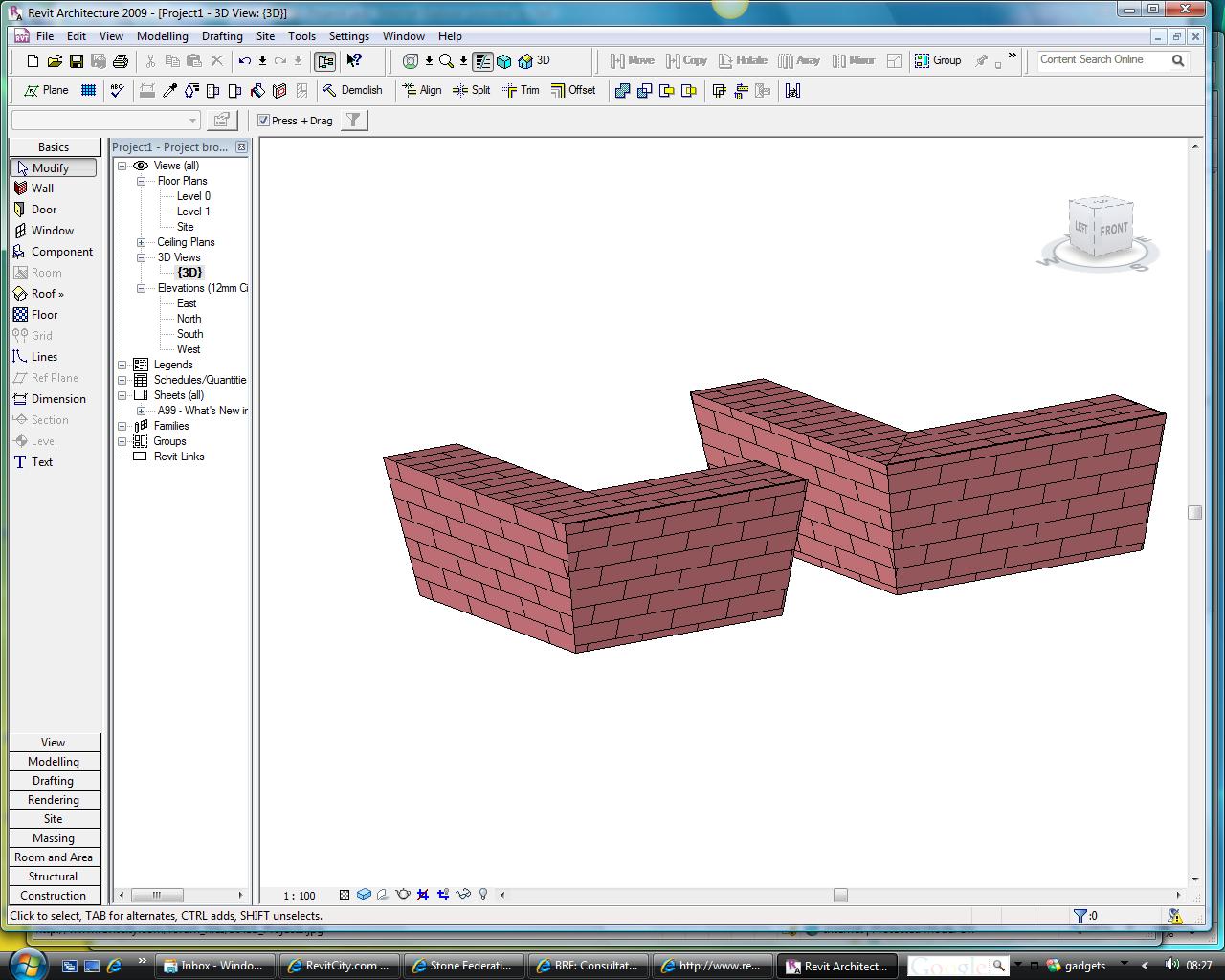Expand the Ceiling Plans tree node
Screen dimensions: 1225x980
(x=141, y=242)
